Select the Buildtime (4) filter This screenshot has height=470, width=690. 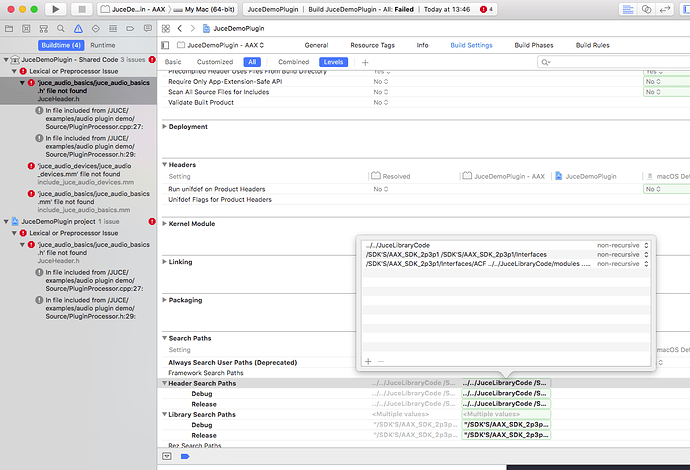(61, 45)
